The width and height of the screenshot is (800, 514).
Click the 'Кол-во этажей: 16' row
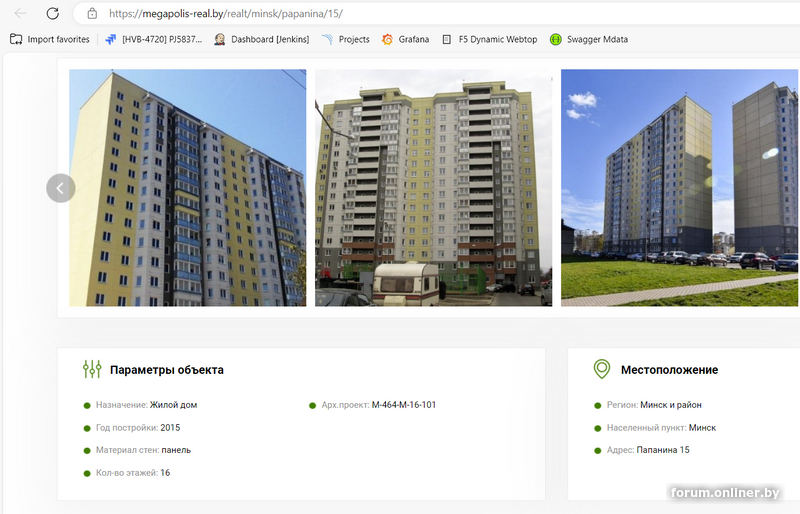[x=127, y=473]
